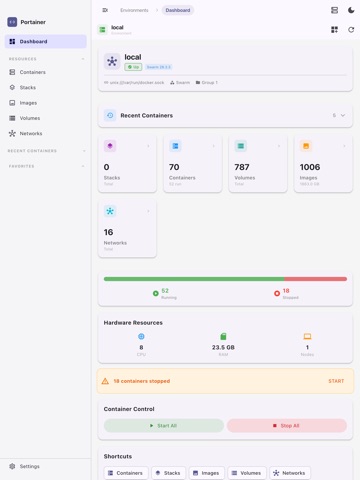This screenshot has height=480, width=360.
Task: Open the Images card arrow
Action: click(x=344, y=146)
